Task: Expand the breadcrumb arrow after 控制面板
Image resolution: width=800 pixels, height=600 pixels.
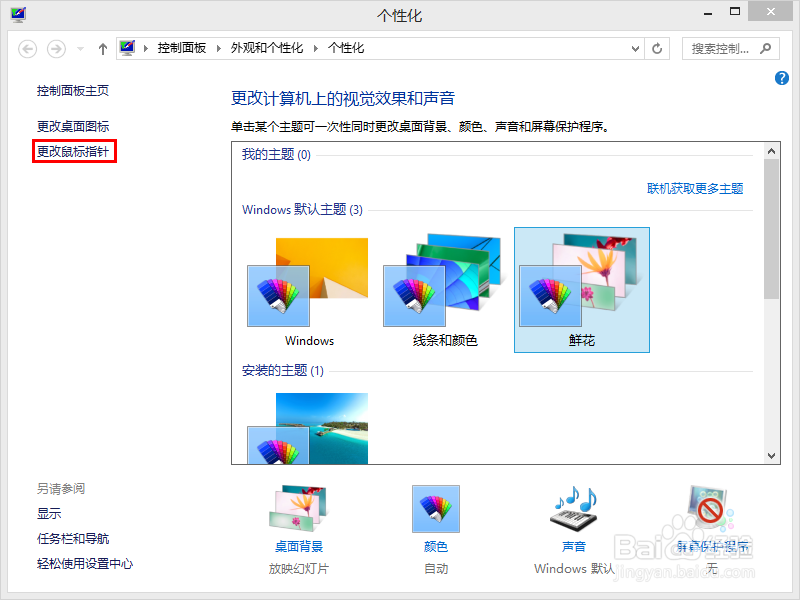Action: 218,48
